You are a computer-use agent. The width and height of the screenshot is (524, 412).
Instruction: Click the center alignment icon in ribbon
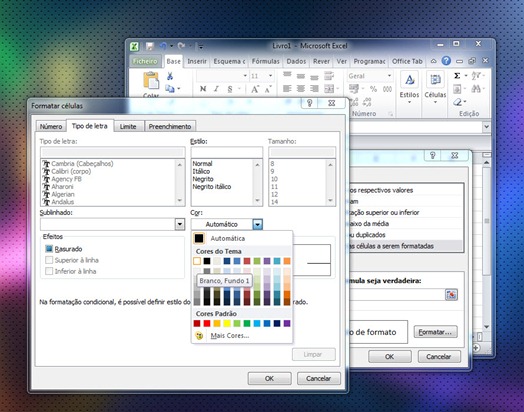coord(300,89)
